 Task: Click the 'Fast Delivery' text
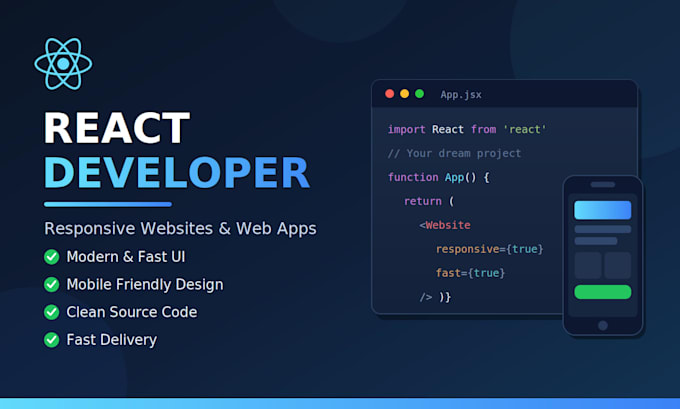tap(111, 340)
